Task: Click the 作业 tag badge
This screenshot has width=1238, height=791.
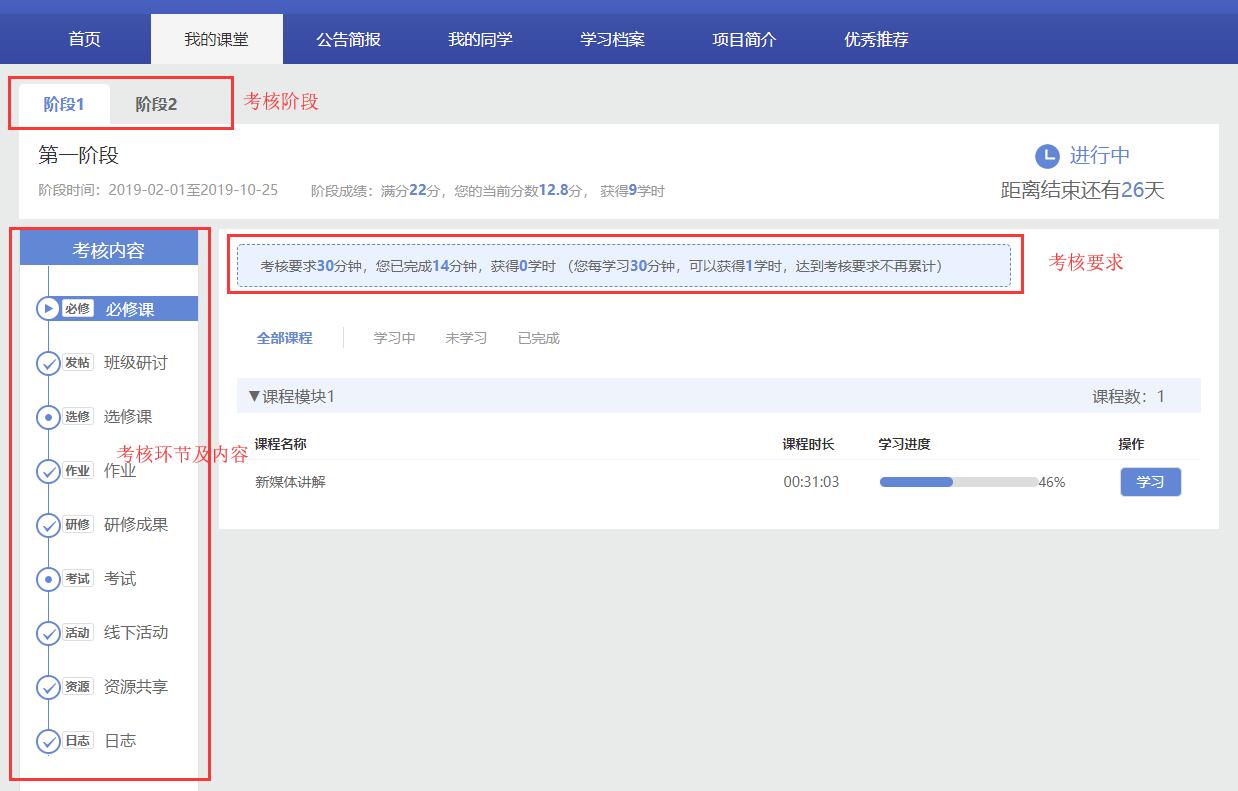Action: 78,471
